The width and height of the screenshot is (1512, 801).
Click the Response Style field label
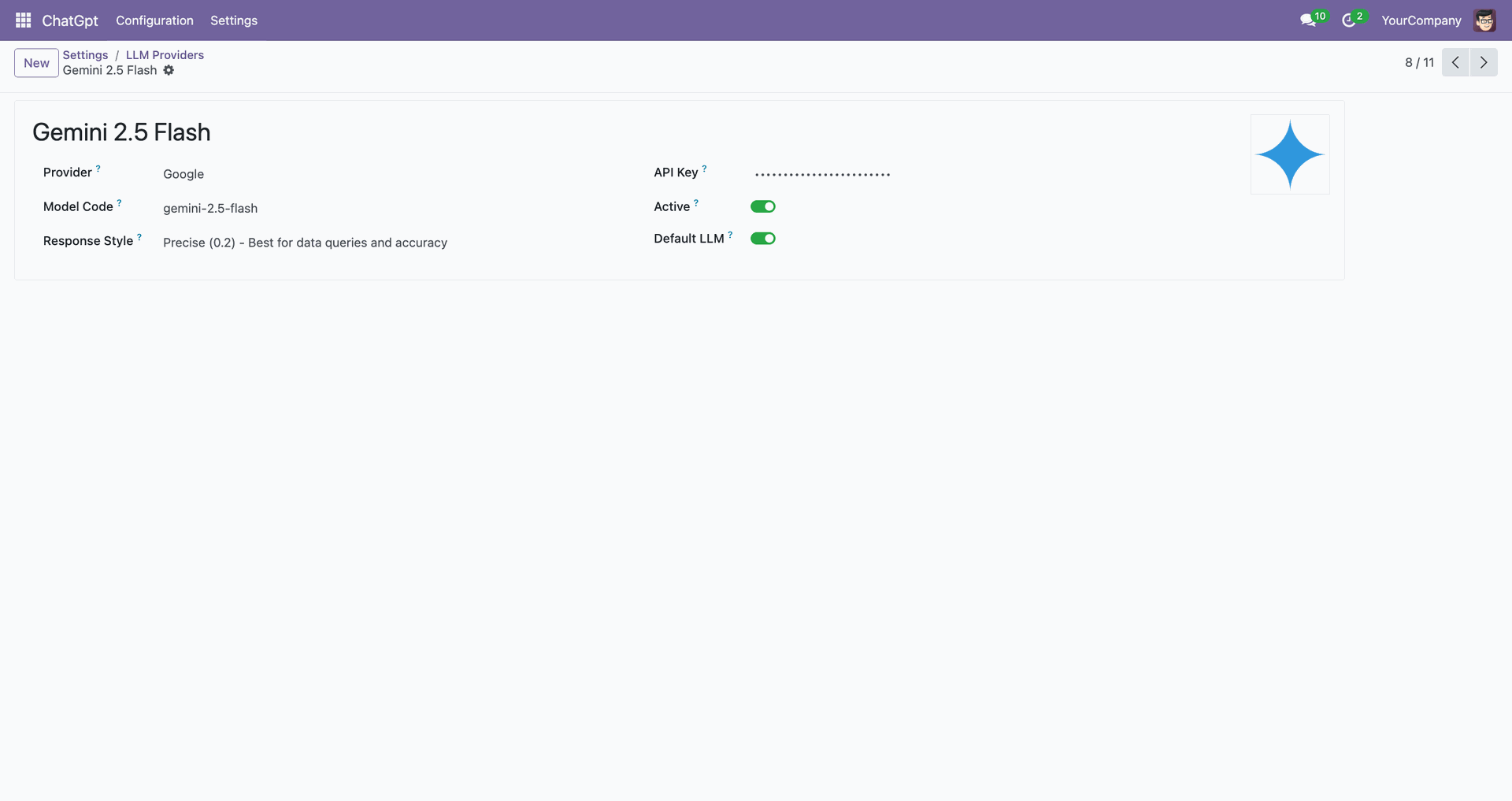88,241
